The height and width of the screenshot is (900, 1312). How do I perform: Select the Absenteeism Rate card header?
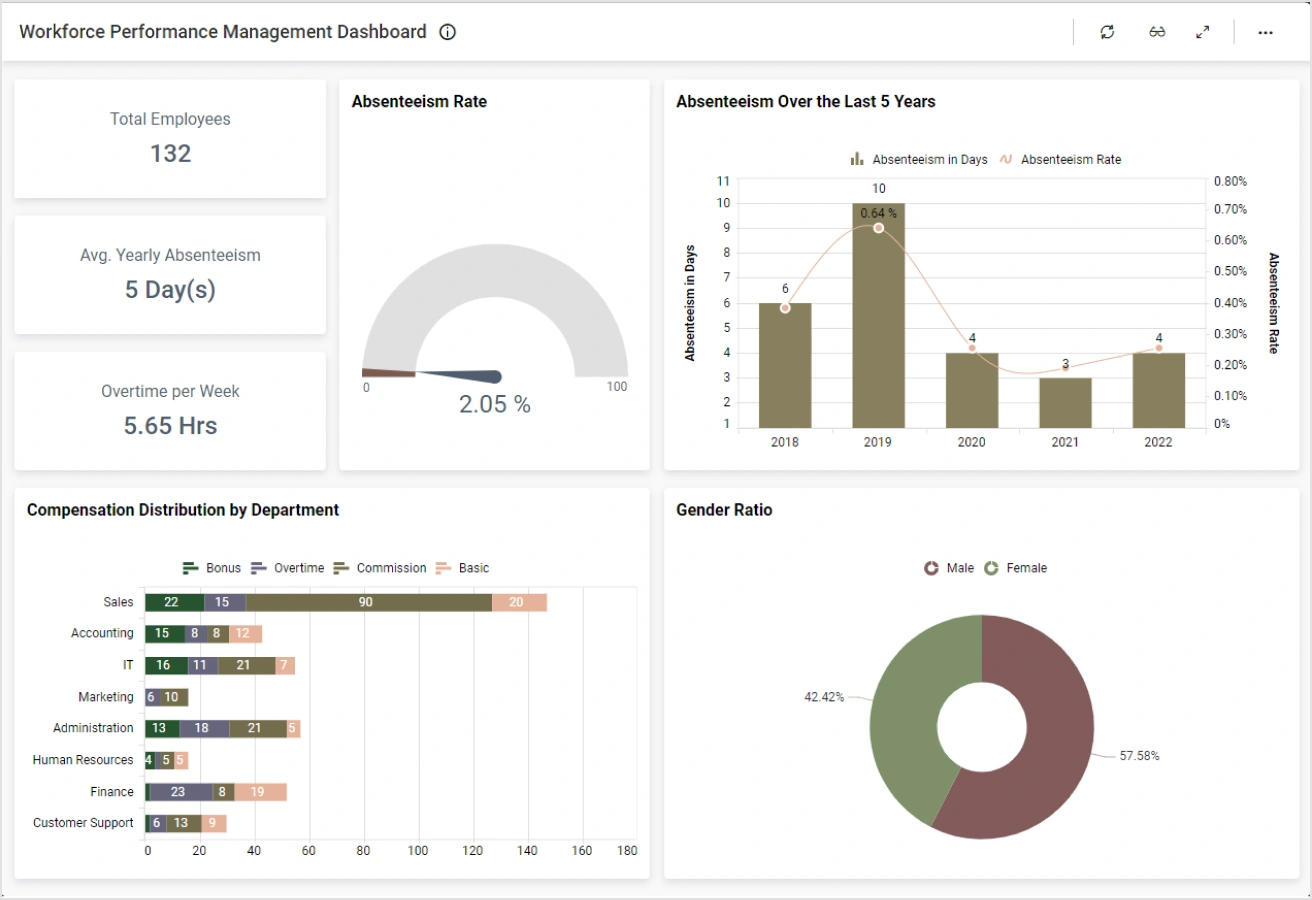tap(418, 101)
